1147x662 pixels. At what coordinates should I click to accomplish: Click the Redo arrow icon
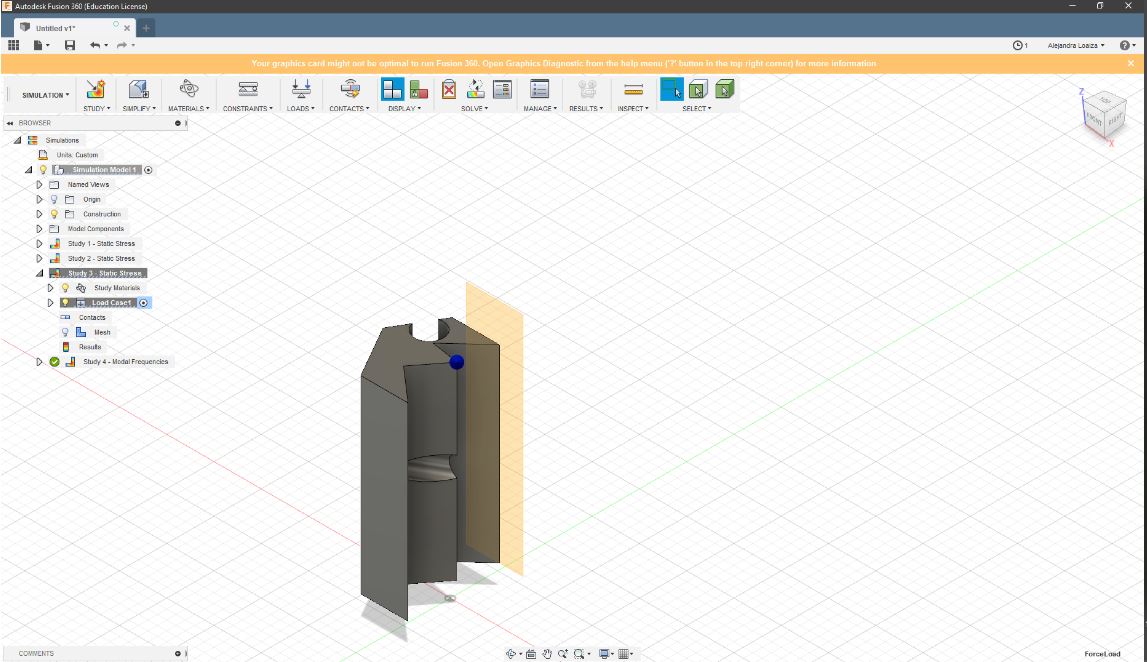(121, 45)
